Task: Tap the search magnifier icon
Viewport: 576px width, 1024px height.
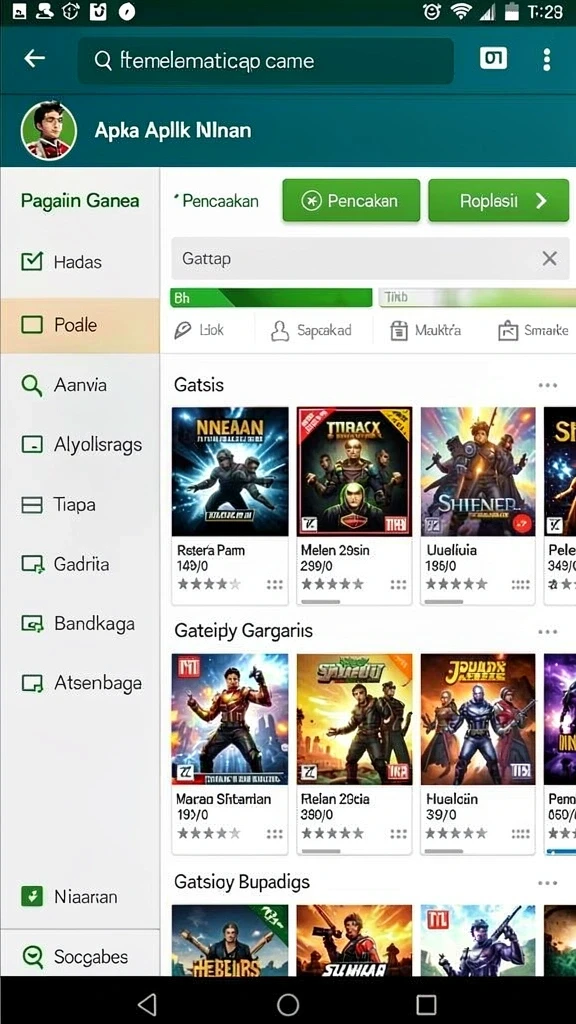Action: point(103,61)
